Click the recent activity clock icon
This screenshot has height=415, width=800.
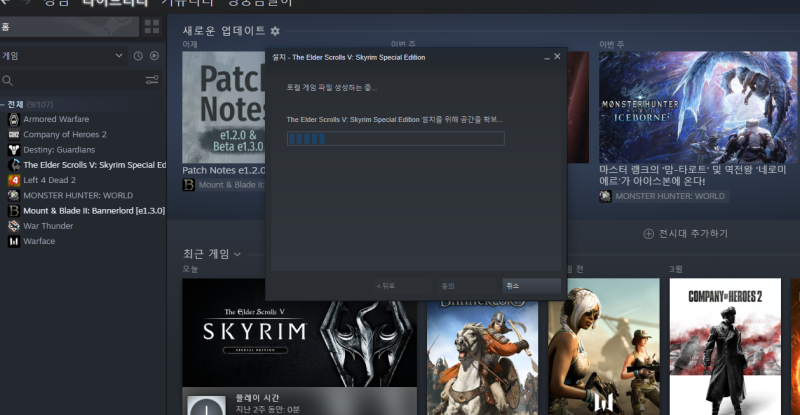point(138,56)
